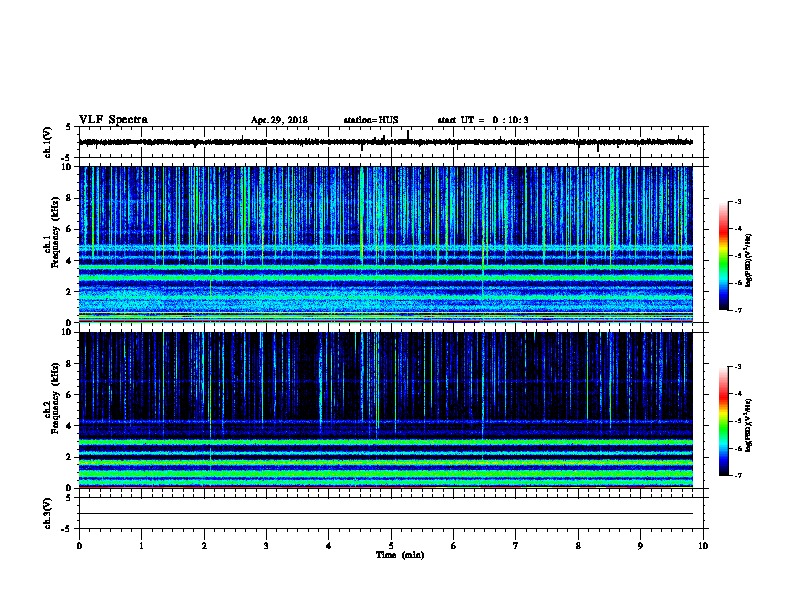Click the color scale bar beside ch.2 spectrogram
This screenshot has width=792, height=612.
point(724,421)
